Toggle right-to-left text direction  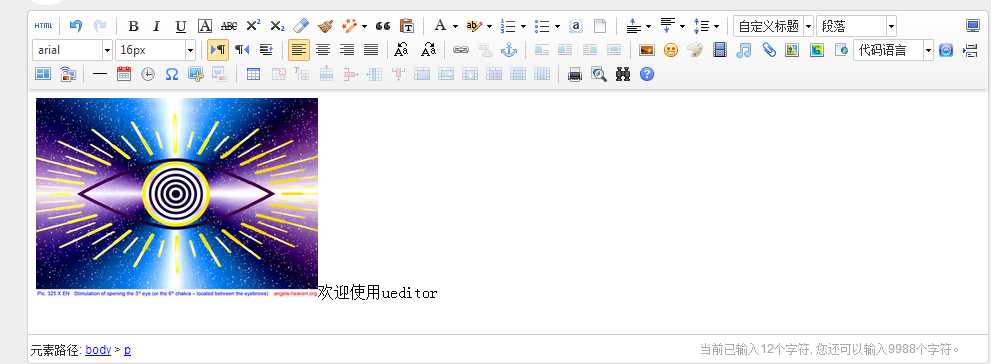click(242, 50)
